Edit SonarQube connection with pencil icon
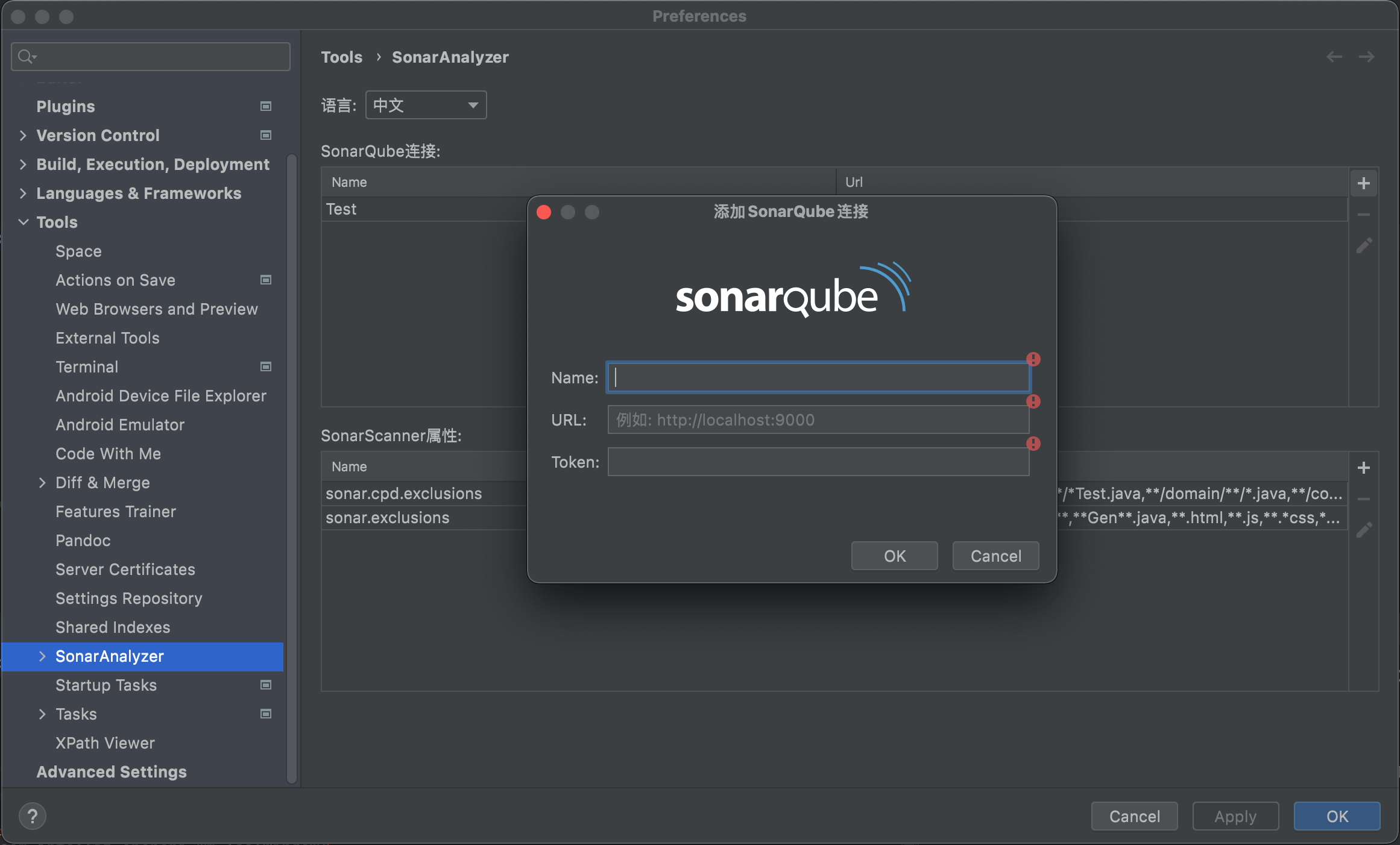The image size is (1400, 845). click(1364, 245)
